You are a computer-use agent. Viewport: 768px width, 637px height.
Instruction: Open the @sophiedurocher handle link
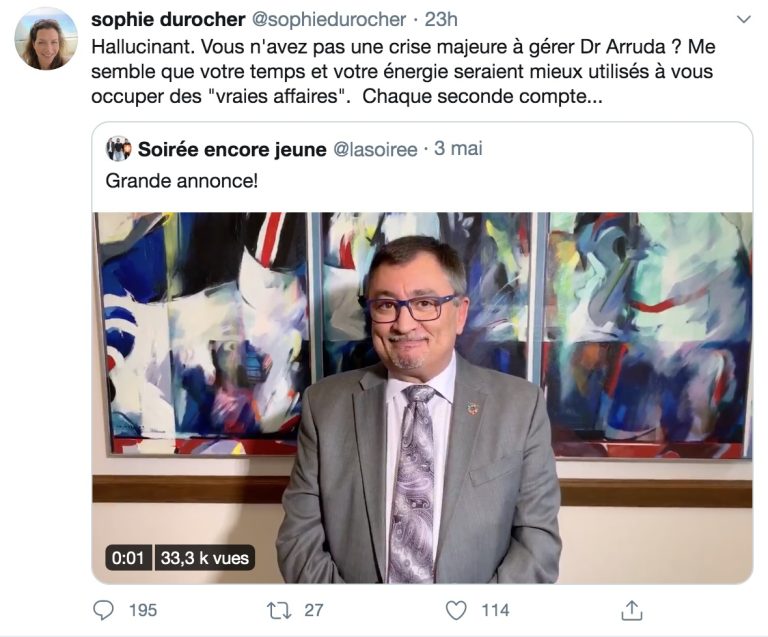click(x=329, y=20)
